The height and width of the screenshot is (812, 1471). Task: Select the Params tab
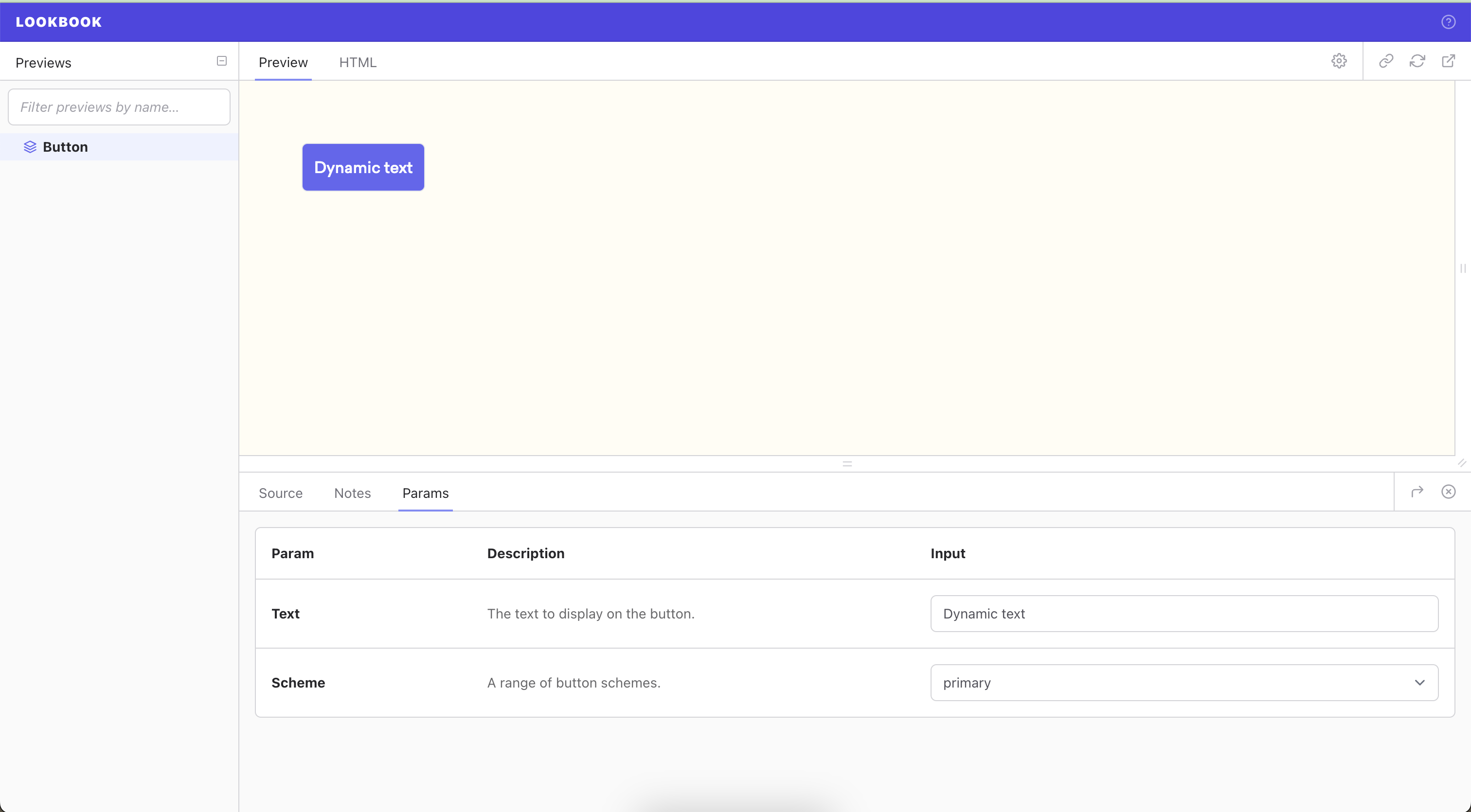point(426,493)
